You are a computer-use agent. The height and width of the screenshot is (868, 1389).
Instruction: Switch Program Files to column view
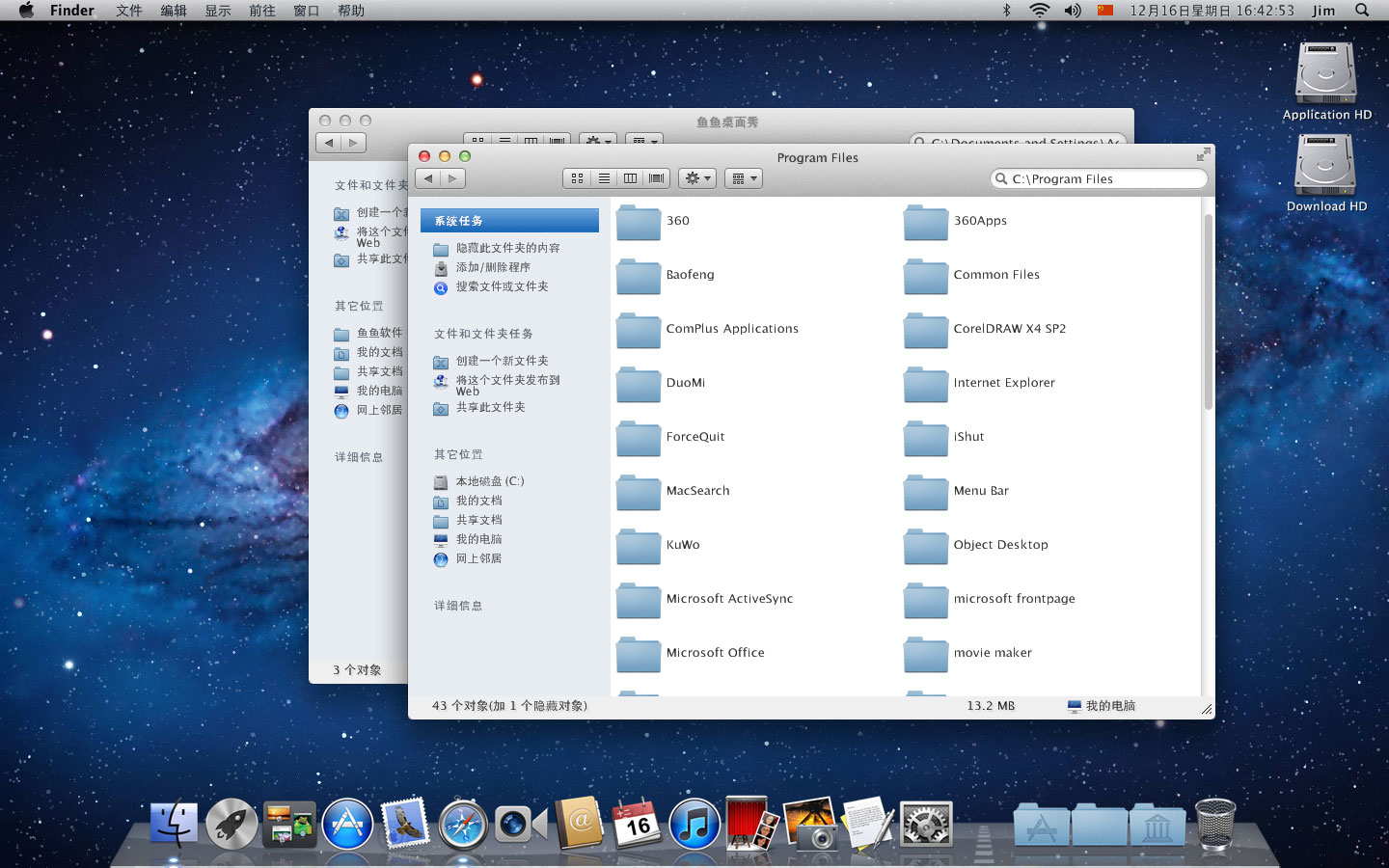630,178
